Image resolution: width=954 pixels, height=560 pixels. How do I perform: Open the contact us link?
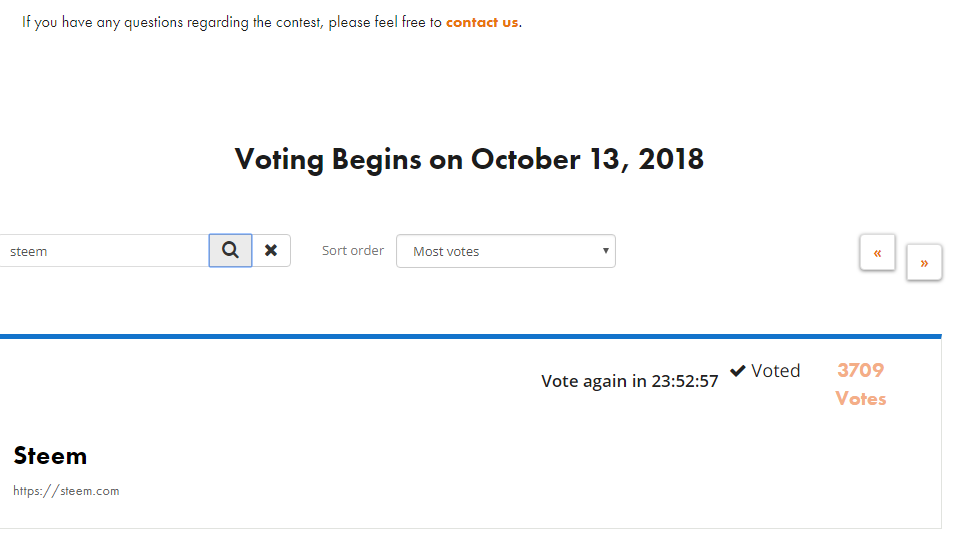[x=482, y=23]
